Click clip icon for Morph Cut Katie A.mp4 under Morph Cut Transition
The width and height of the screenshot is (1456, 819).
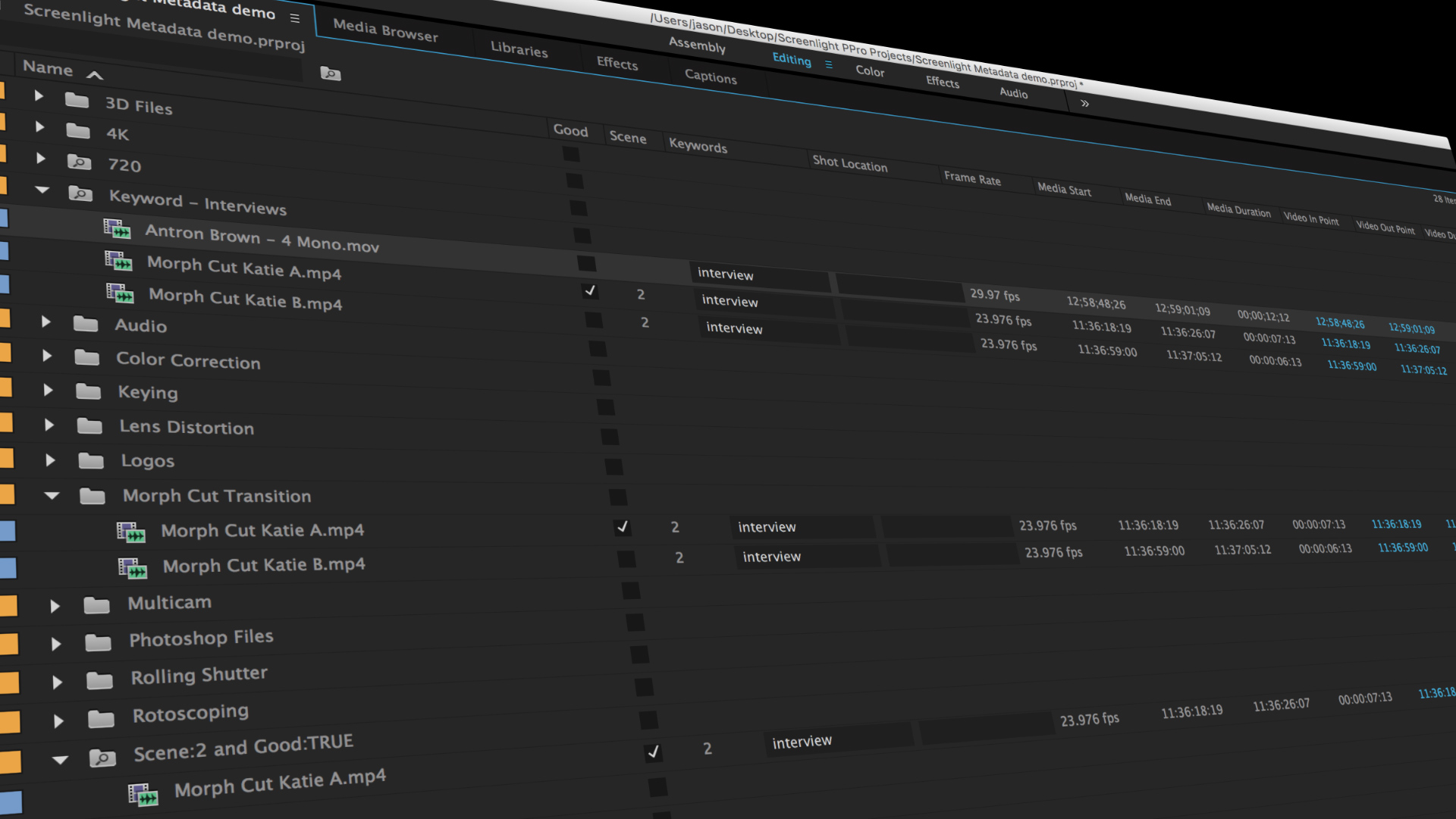pyautogui.click(x=131, y=532)
